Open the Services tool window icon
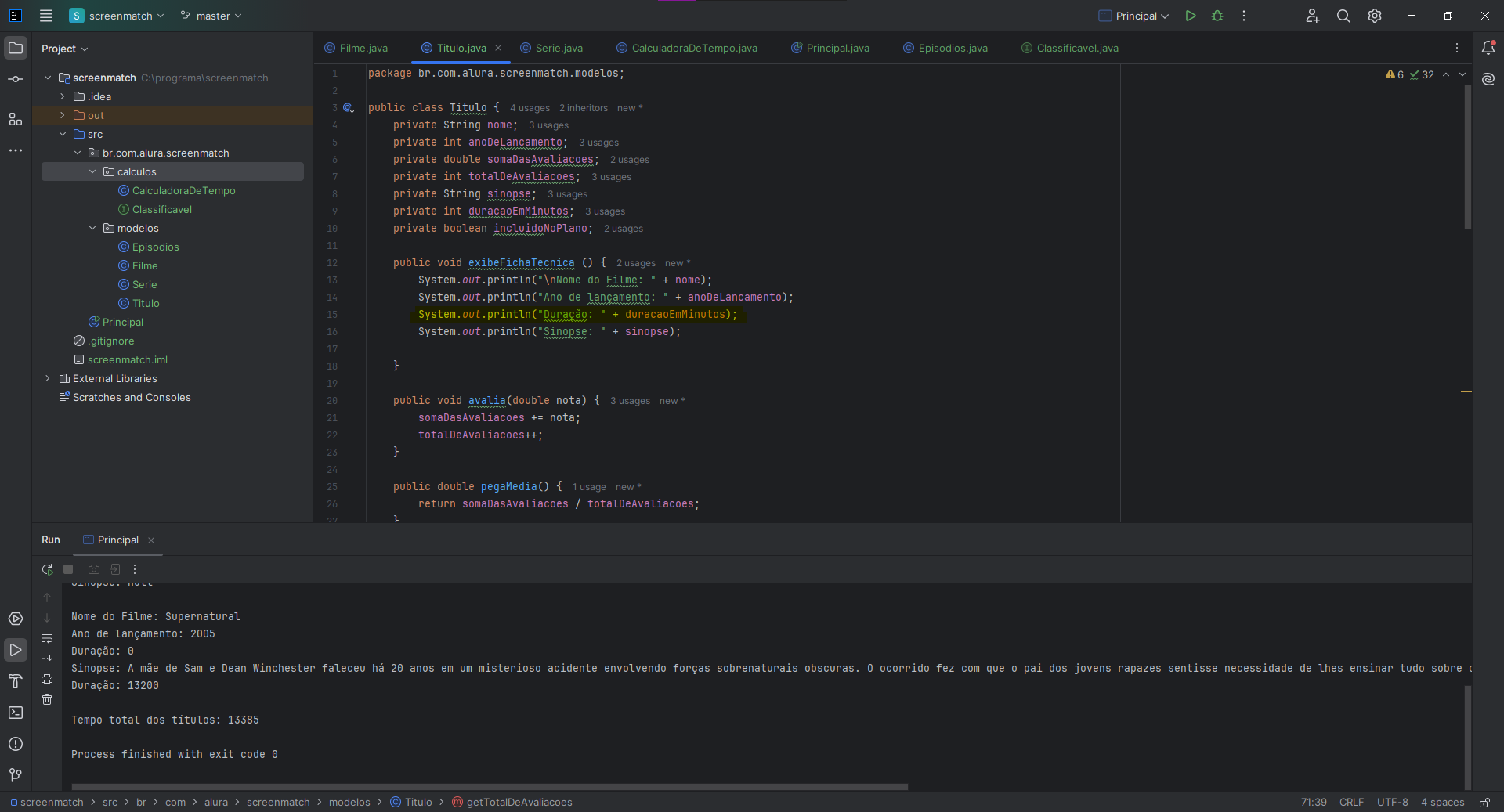Screen dimensions: 1504x812 pos(16,619)
